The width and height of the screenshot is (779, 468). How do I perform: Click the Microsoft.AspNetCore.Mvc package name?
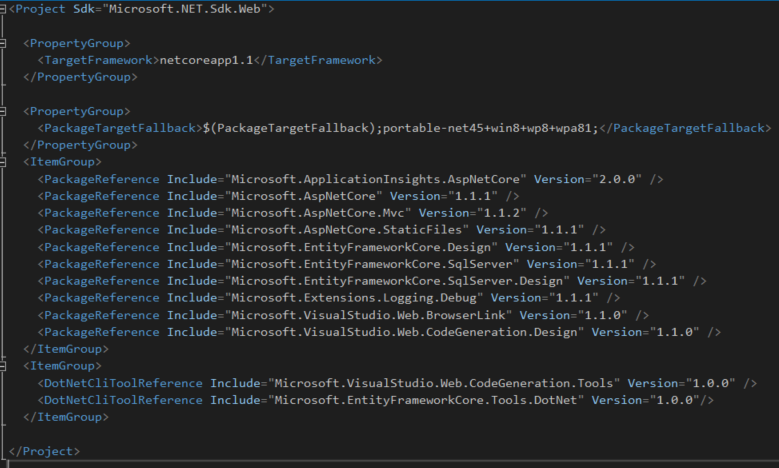(317, 213)
